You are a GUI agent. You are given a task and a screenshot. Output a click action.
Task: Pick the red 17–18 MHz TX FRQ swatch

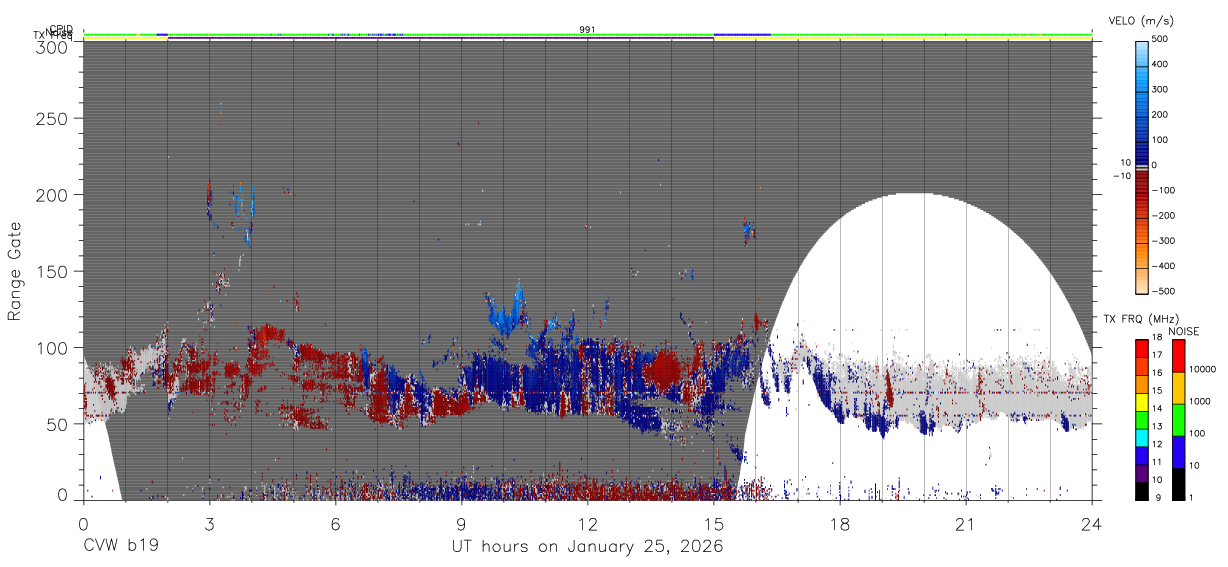click(1143, 347)
